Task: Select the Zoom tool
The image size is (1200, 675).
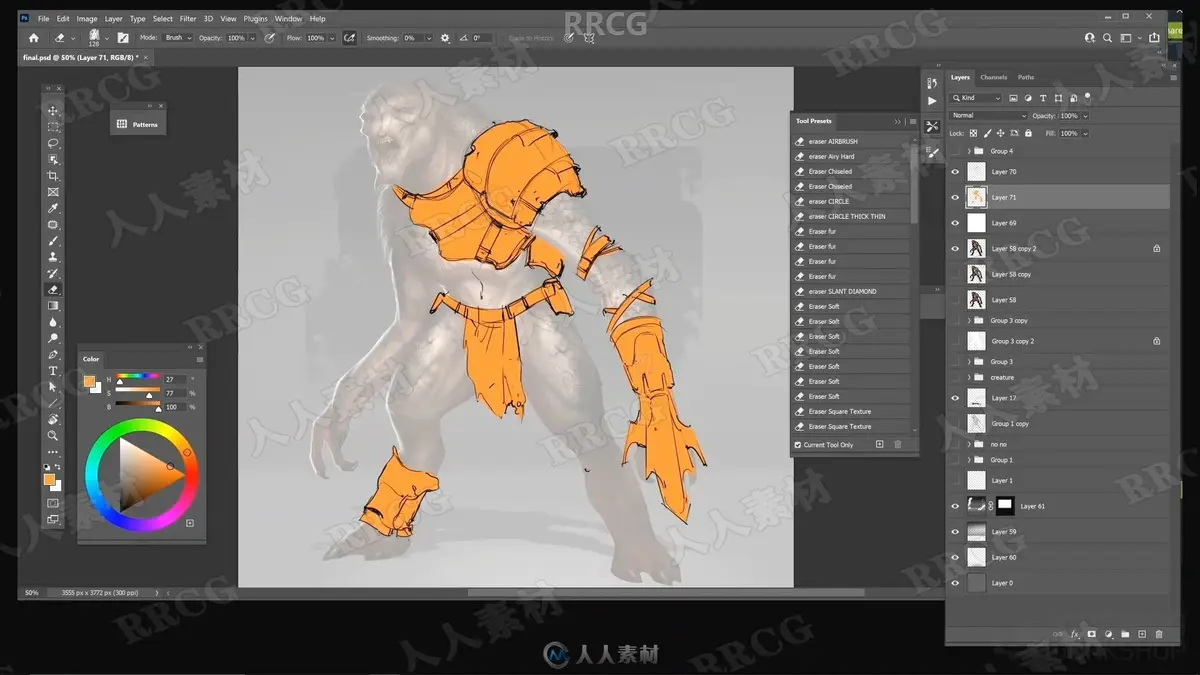Action: click(x=53, y=436)
